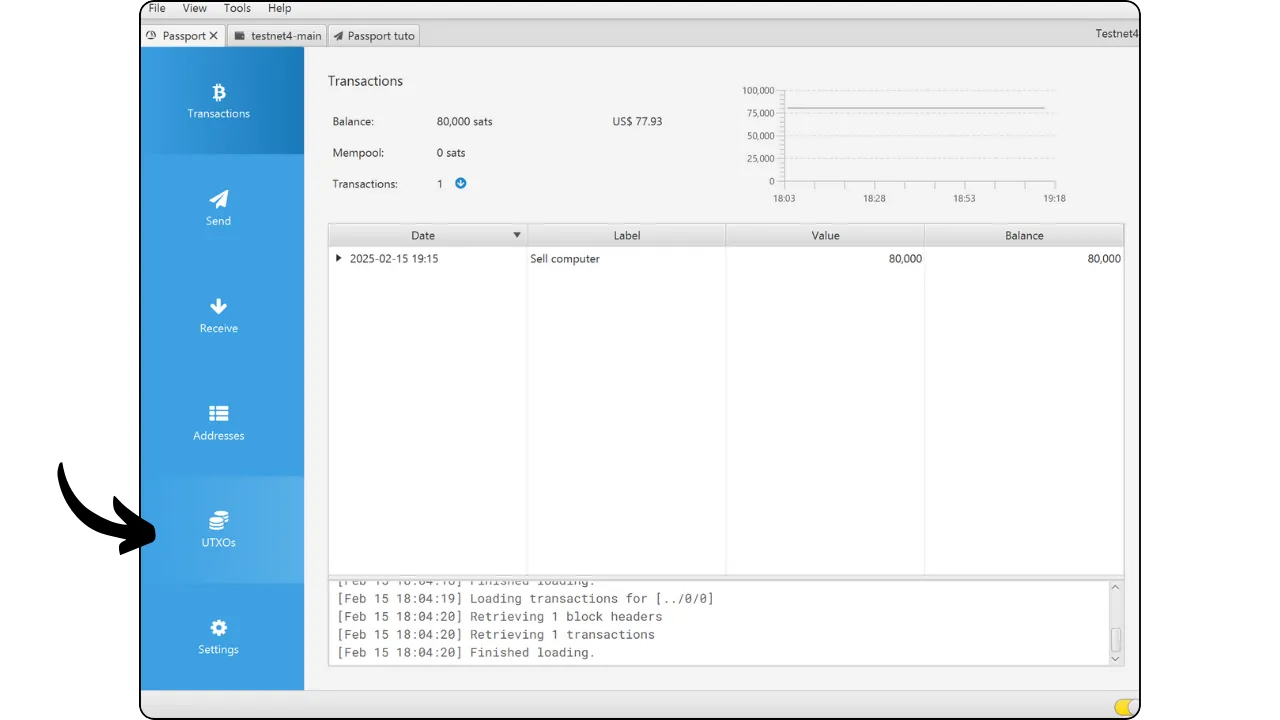
Task: Open the Tools menu
Action: click(x=237, y=8)
